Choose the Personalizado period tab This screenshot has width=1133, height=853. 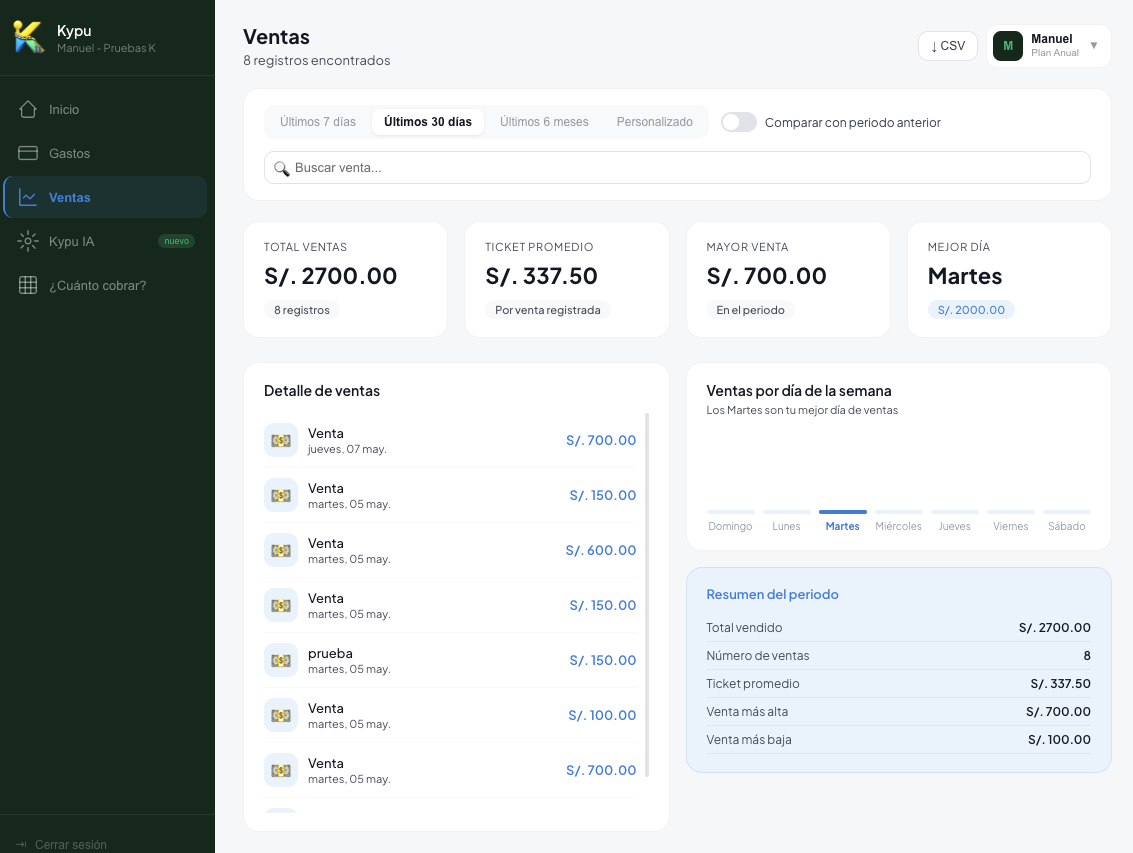655,121
